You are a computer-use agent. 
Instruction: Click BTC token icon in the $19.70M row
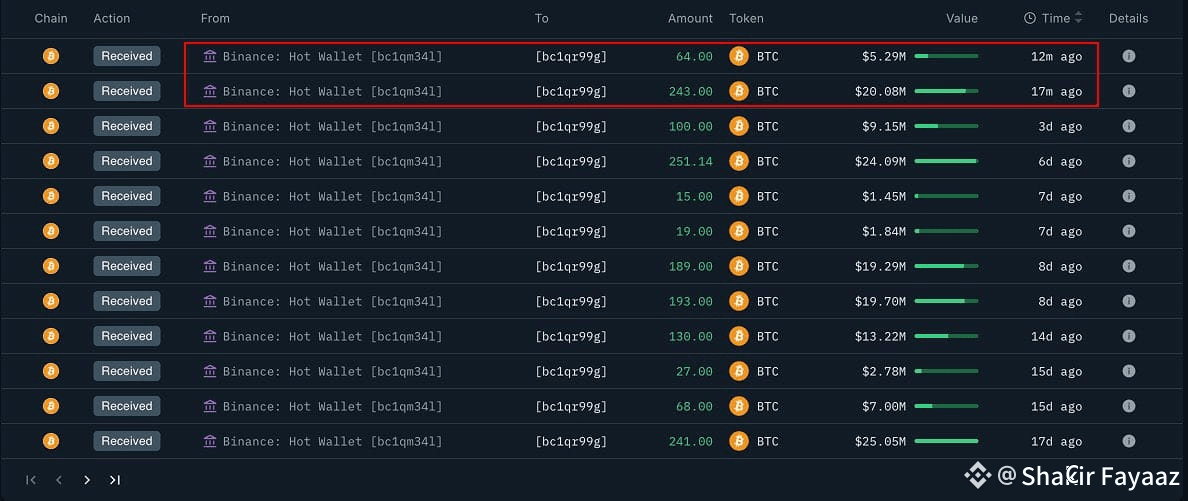(739, 301)
